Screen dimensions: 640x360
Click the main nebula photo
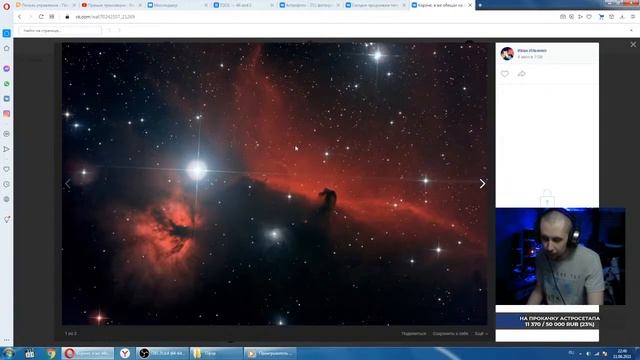(274, 184)
